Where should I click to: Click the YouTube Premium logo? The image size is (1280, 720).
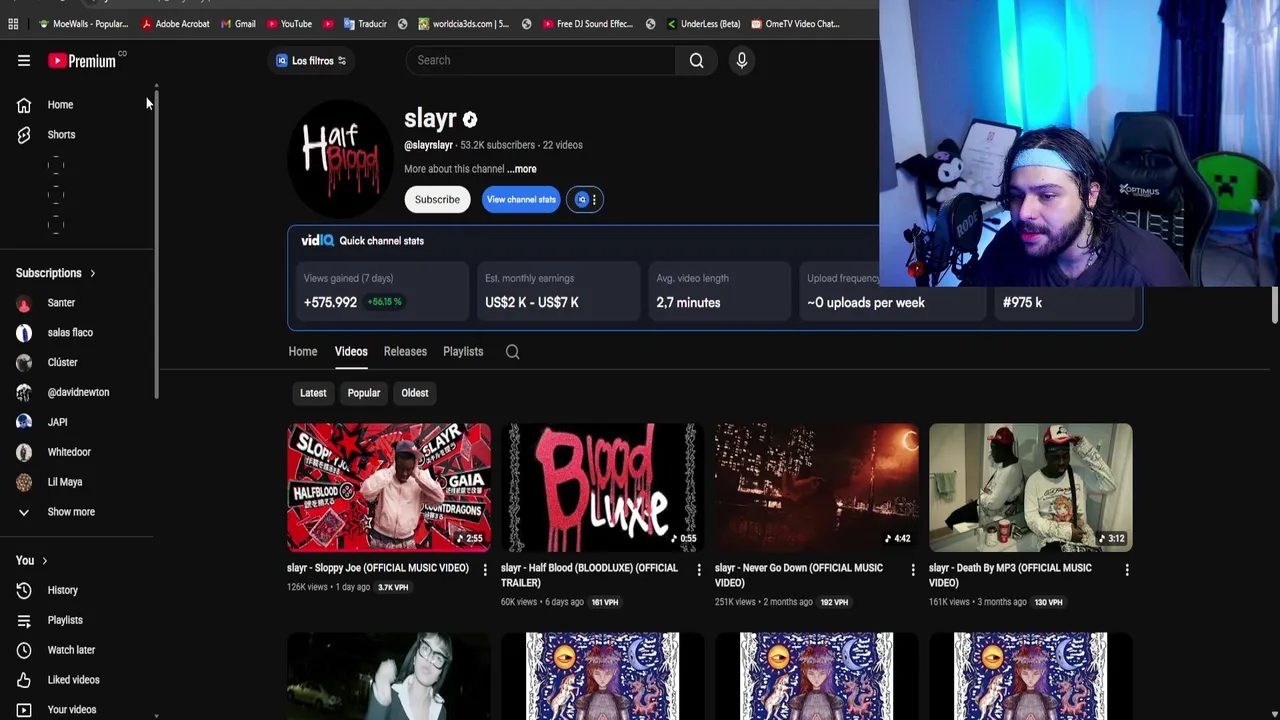click(x=82, y=61)
